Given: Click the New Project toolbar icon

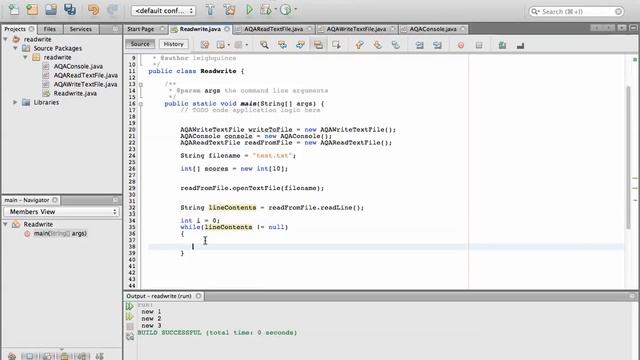Looking at the screenshot, I should tap(32, 10).
